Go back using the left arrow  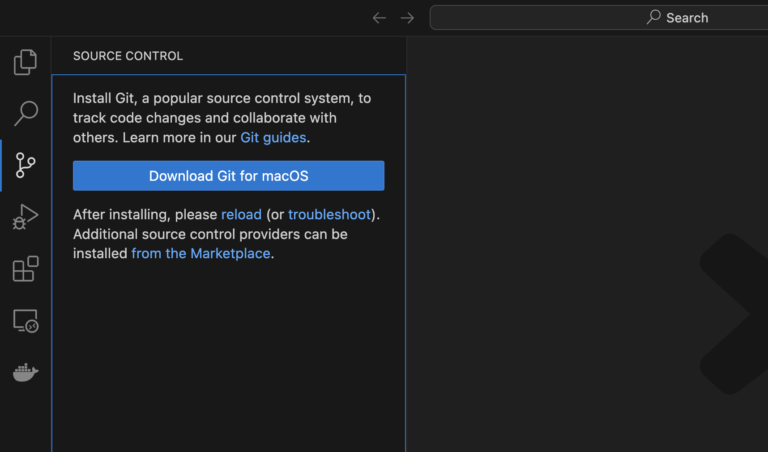pos(379,18)
